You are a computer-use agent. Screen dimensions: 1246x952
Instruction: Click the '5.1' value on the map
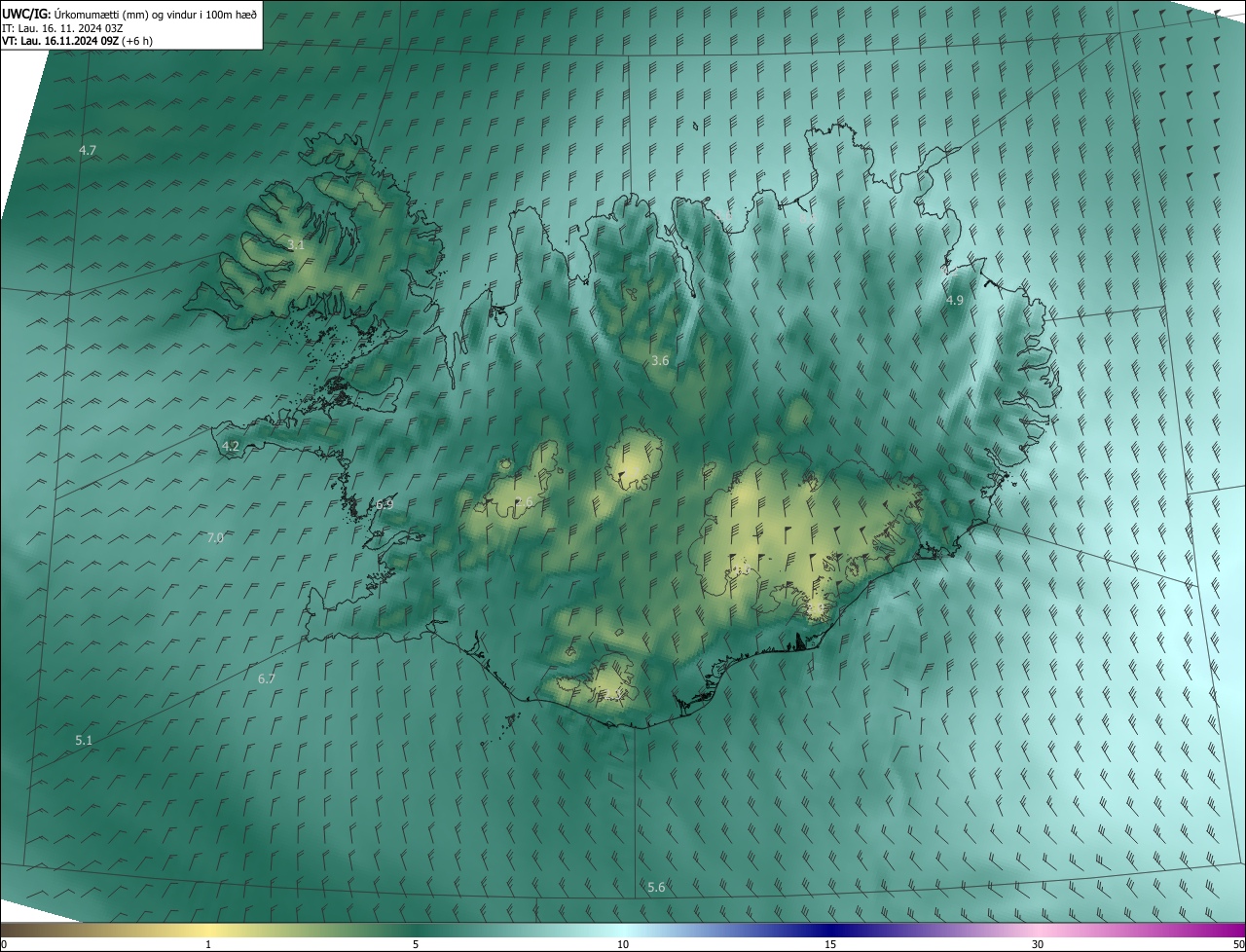(84, 741)
